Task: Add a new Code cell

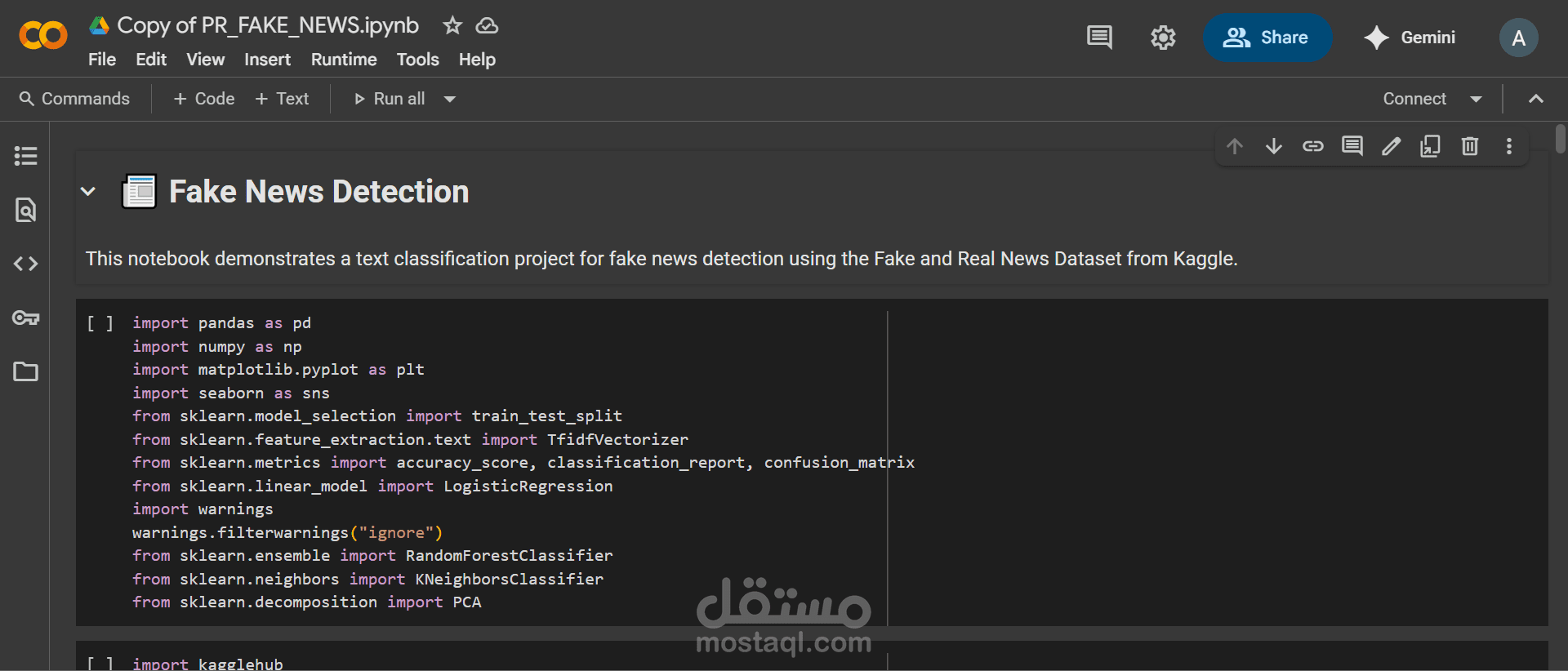Action: (204, 99)
